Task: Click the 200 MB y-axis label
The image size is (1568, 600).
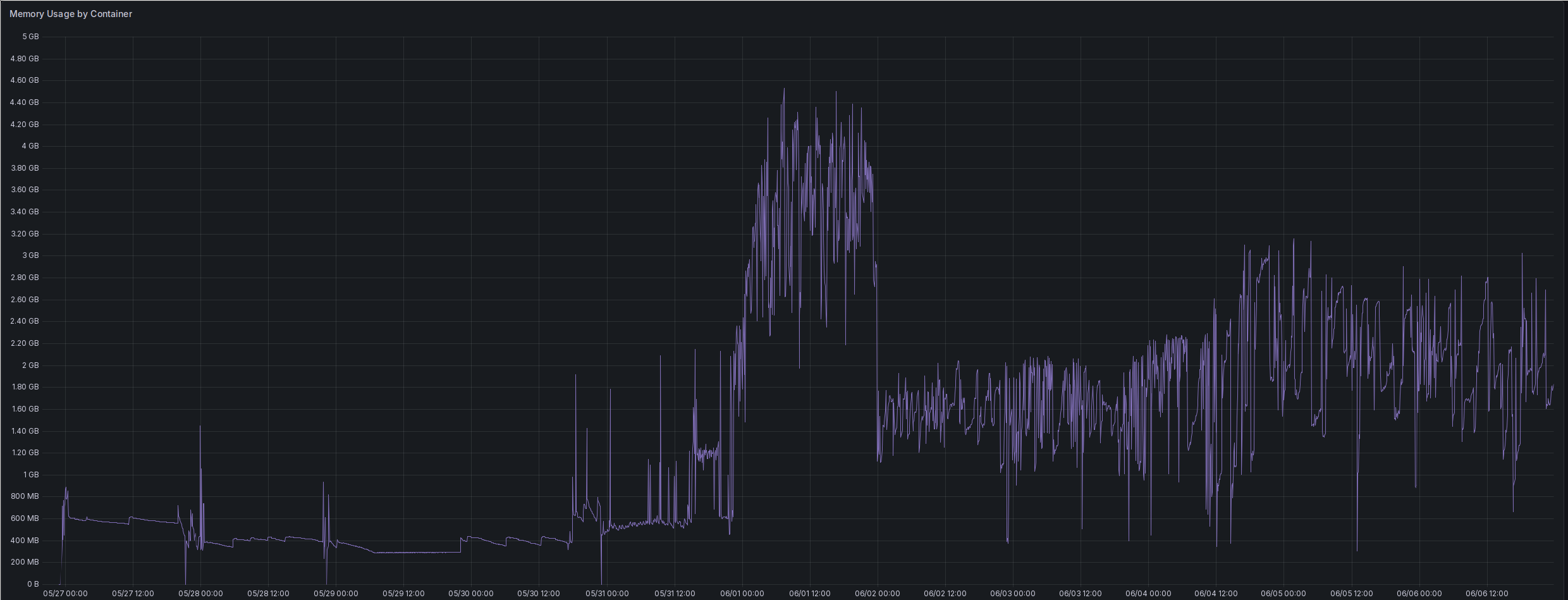Action: click(x=25, y=562)
